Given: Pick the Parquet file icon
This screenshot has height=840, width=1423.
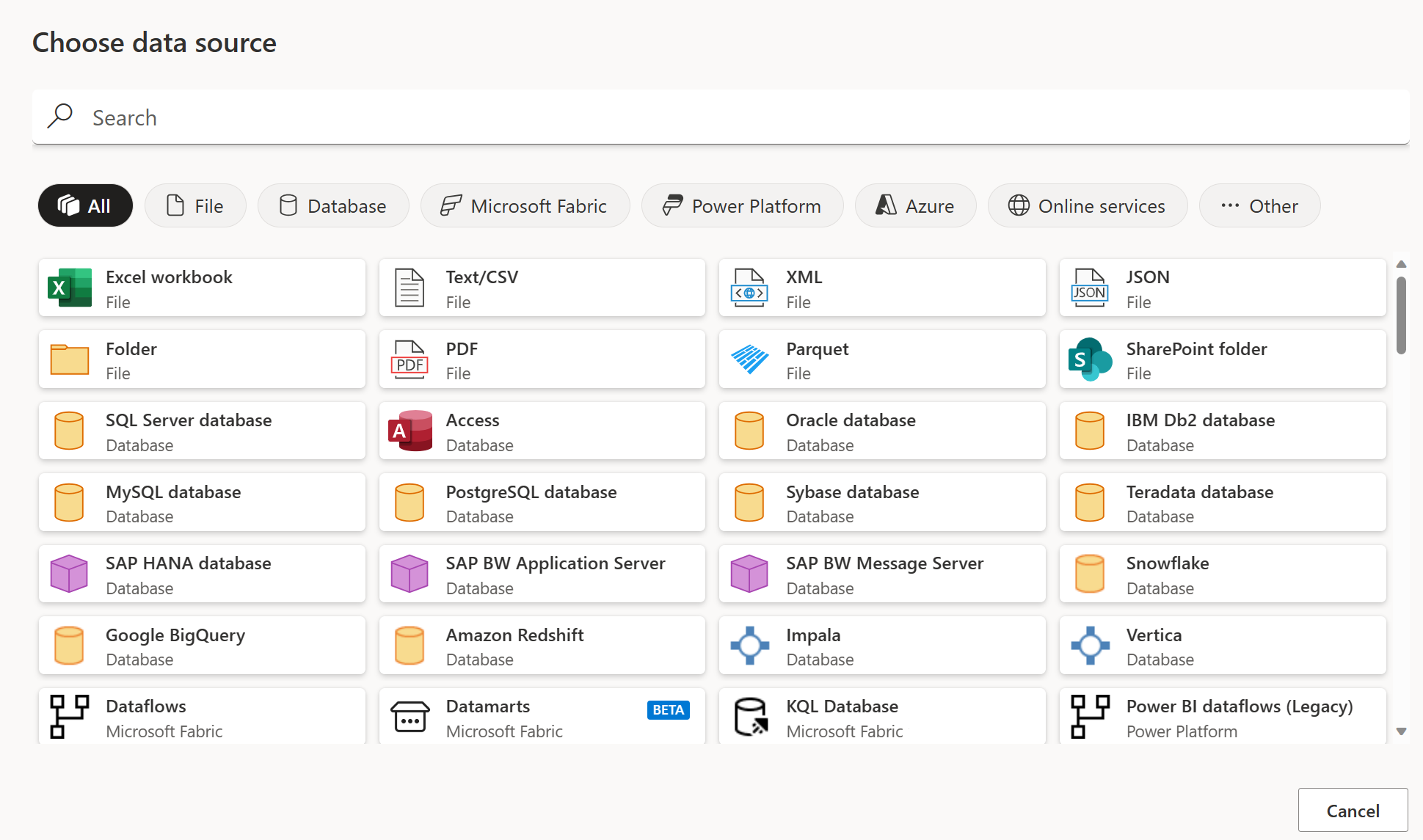Looking at the screenshot, I should (x=749, y=359).
